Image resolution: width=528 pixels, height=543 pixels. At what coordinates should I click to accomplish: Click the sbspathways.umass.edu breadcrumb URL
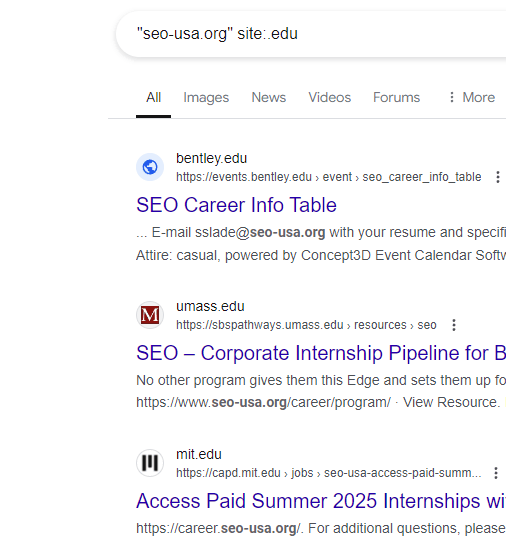coord(306,325)
